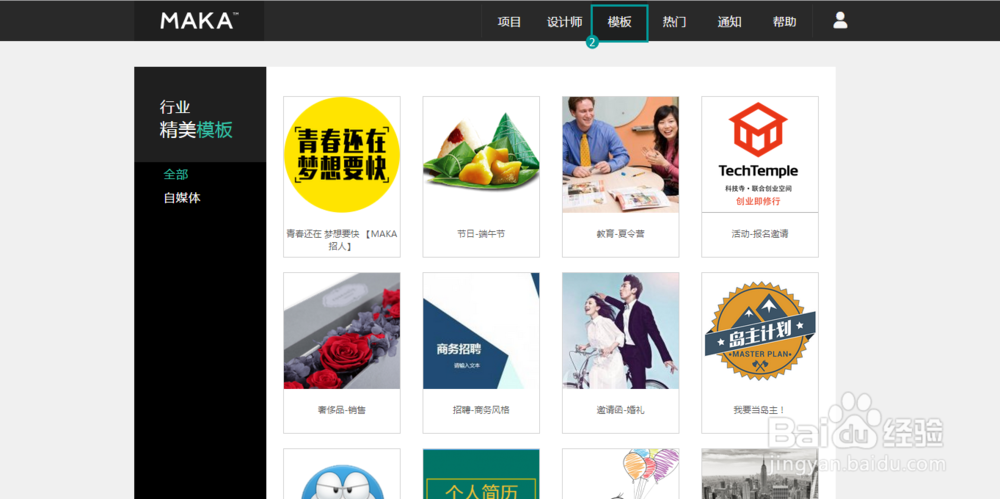Image resolution: width=1000 pixels, height=499 pixels.
Task: Select the 全部 category filter
Action: coord(176,174)
